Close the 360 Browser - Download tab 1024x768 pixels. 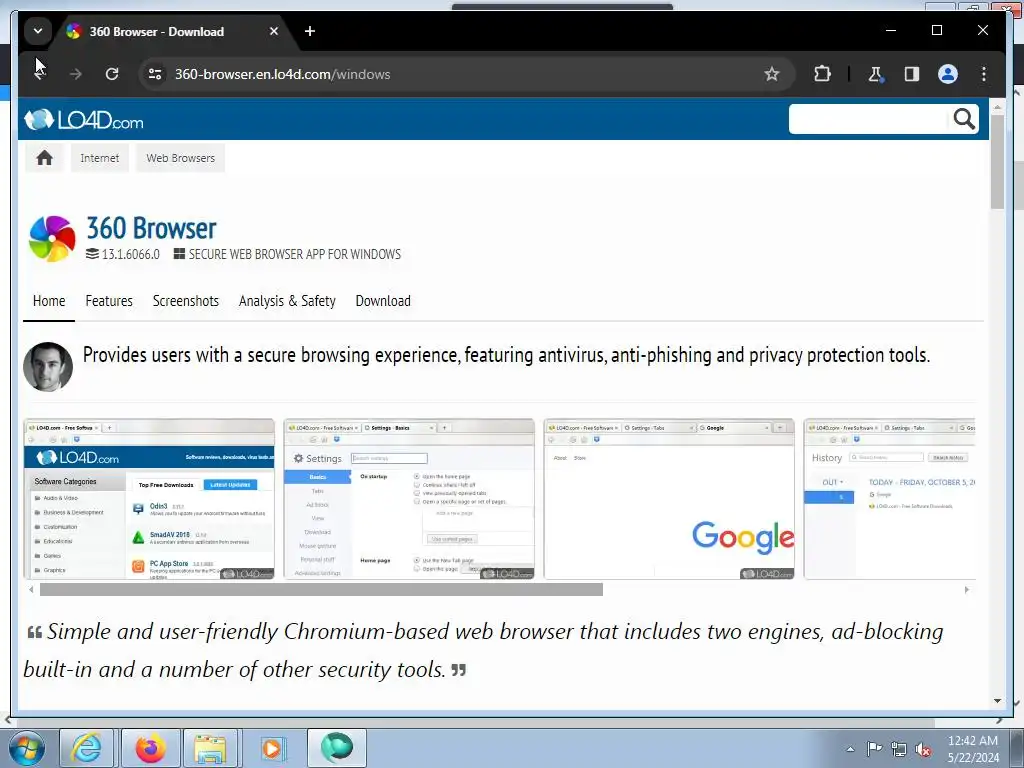(274, 31)
